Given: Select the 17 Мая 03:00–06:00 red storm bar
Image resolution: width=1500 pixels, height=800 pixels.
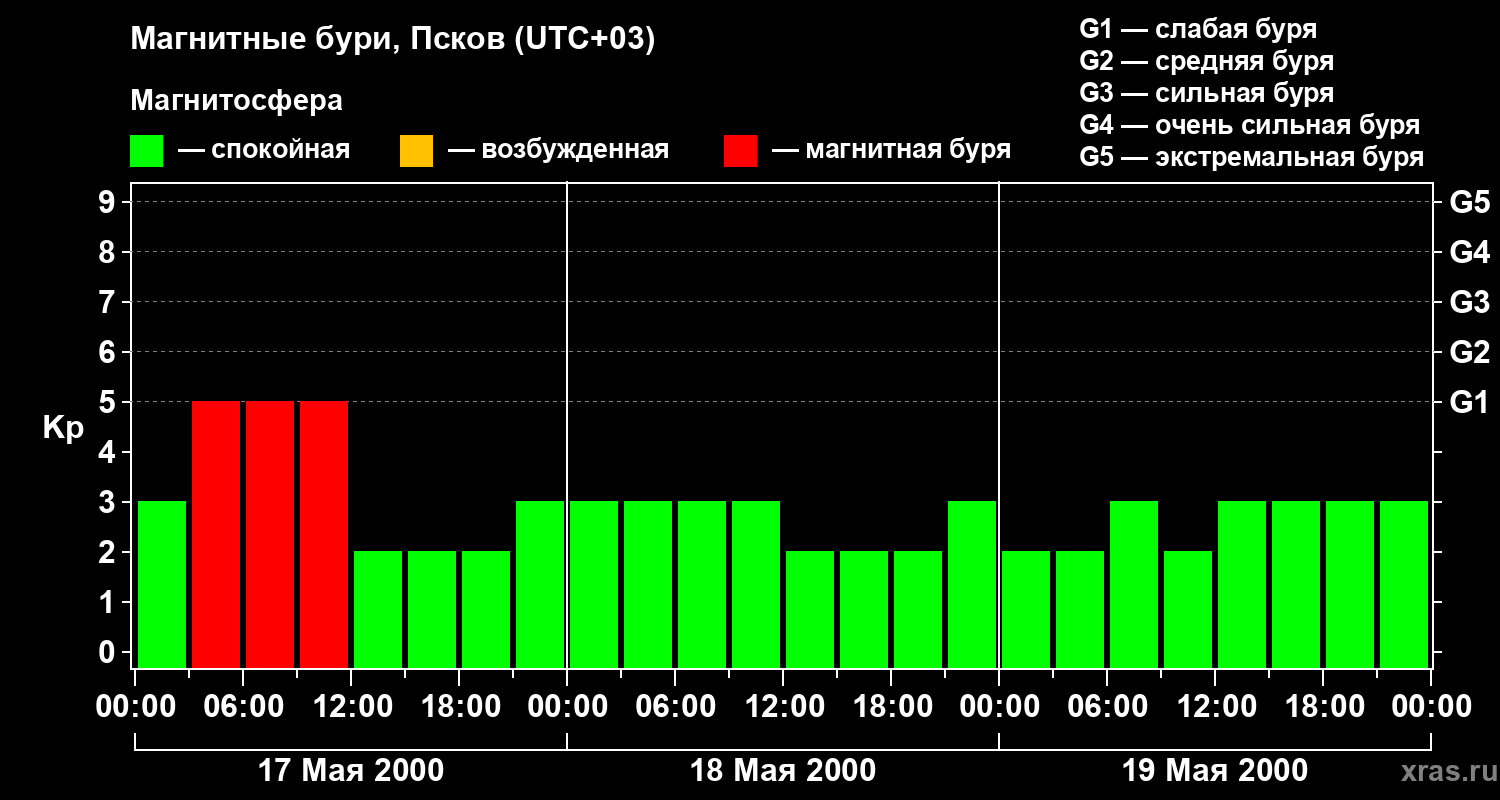Looking at the screenshot, I should coord(216,534).
